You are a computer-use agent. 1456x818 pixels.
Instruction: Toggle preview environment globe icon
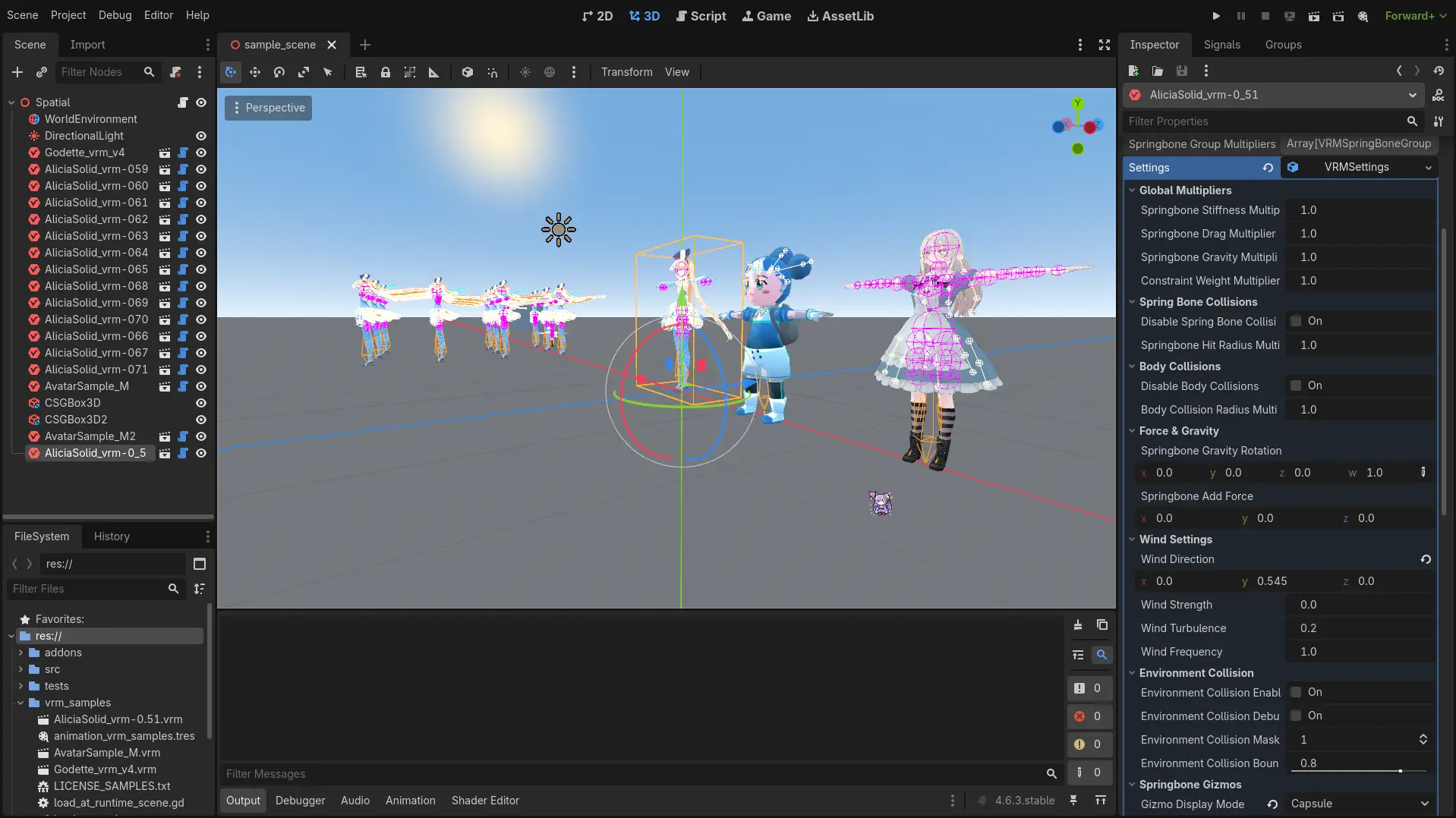tap(550, 72)
